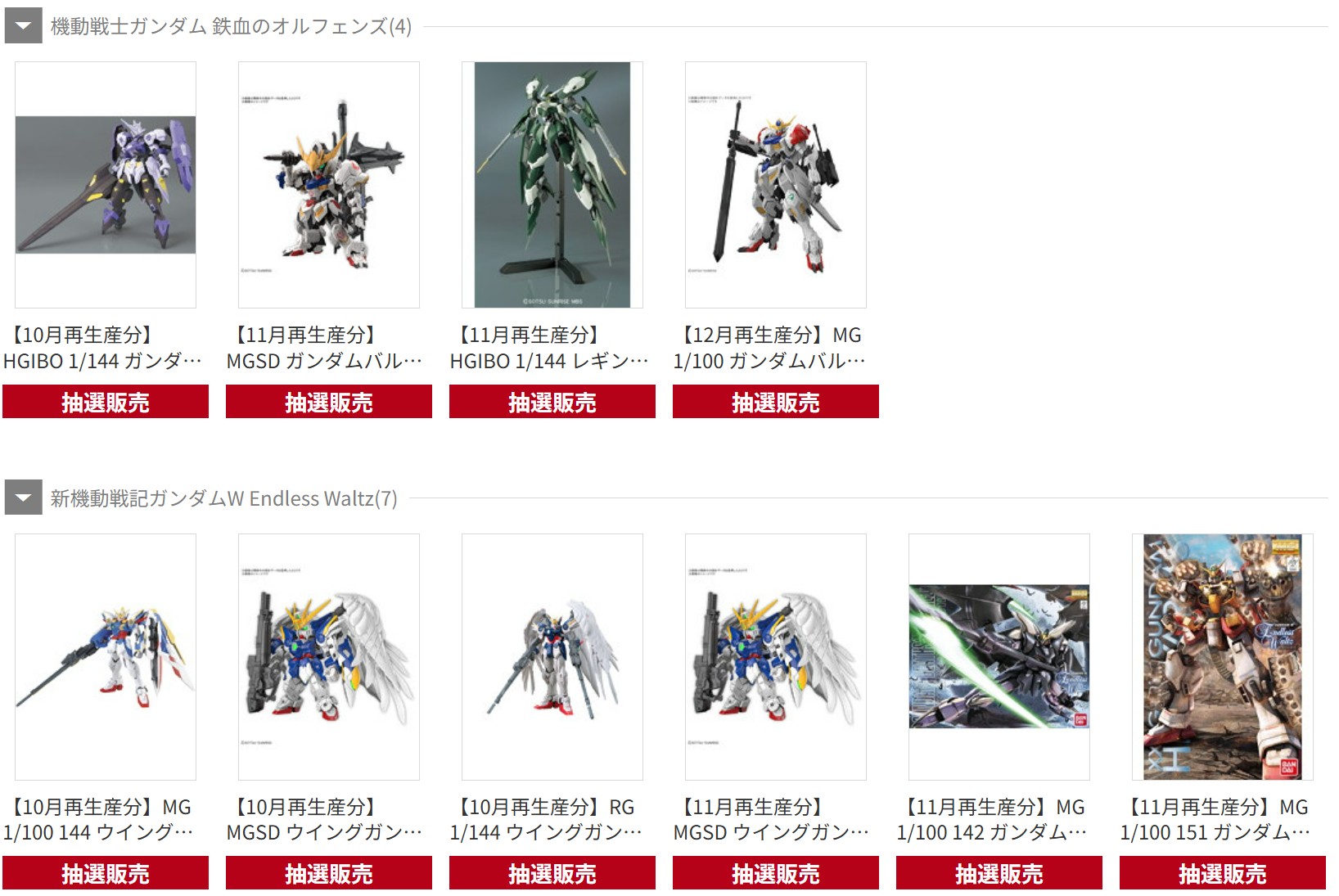Open the October MGSD Wing Gundam image

tap(329, 657)
